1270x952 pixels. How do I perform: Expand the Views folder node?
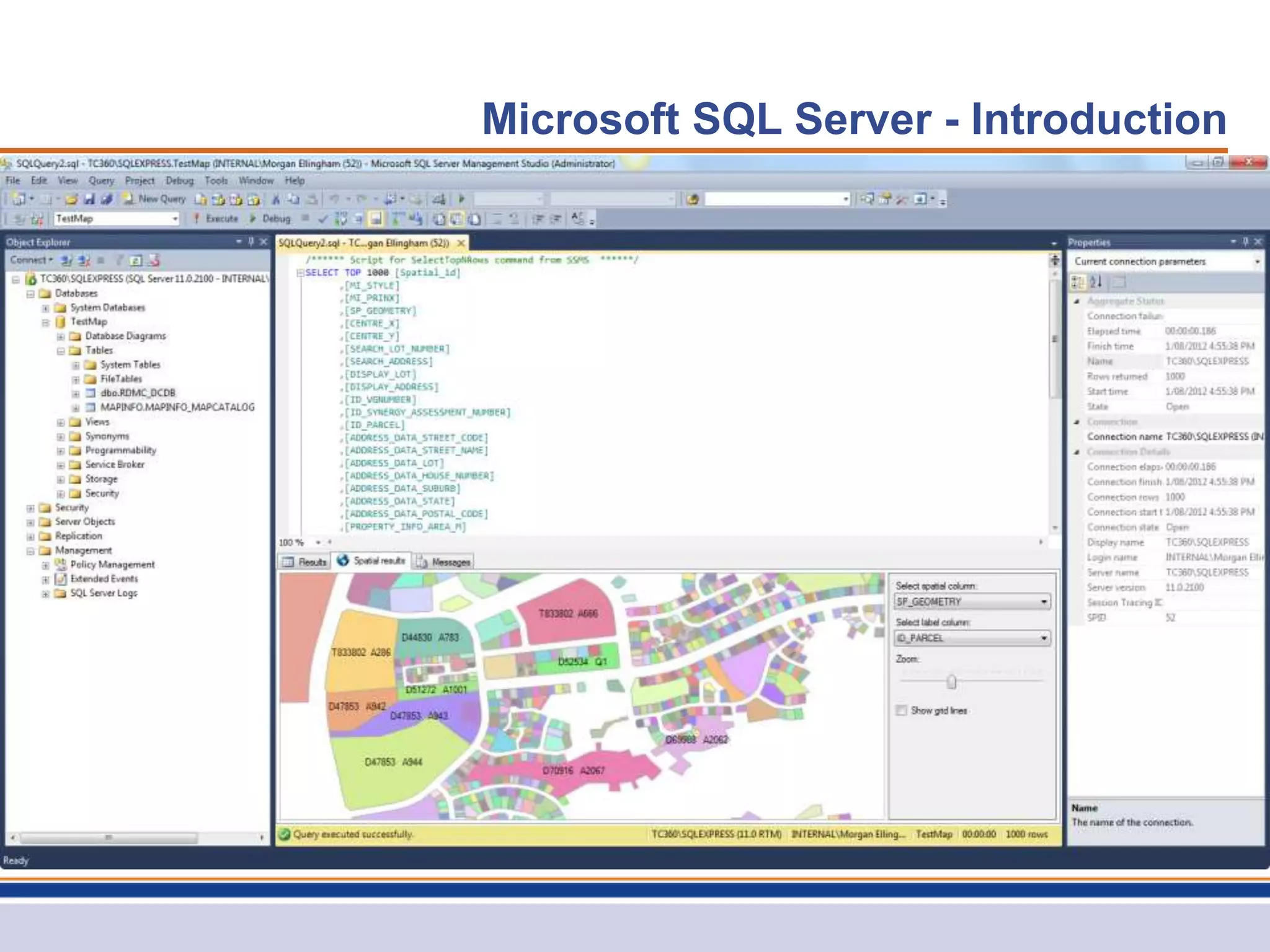pyautogui.click(x=61, y=423)
